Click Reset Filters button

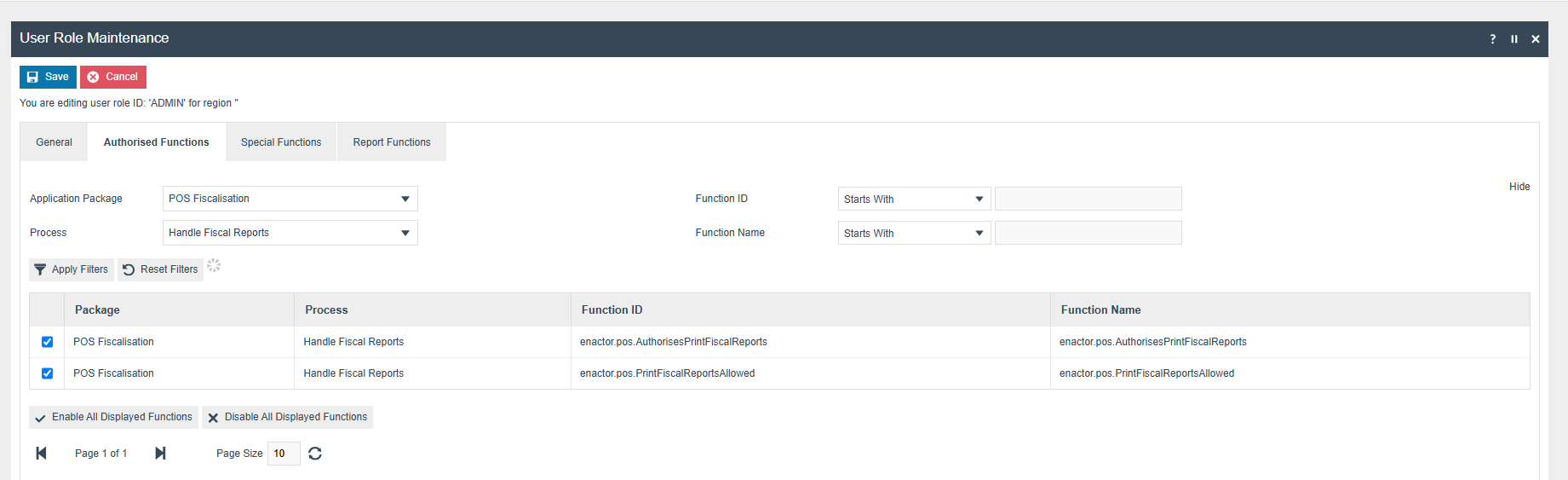[160, 269]
